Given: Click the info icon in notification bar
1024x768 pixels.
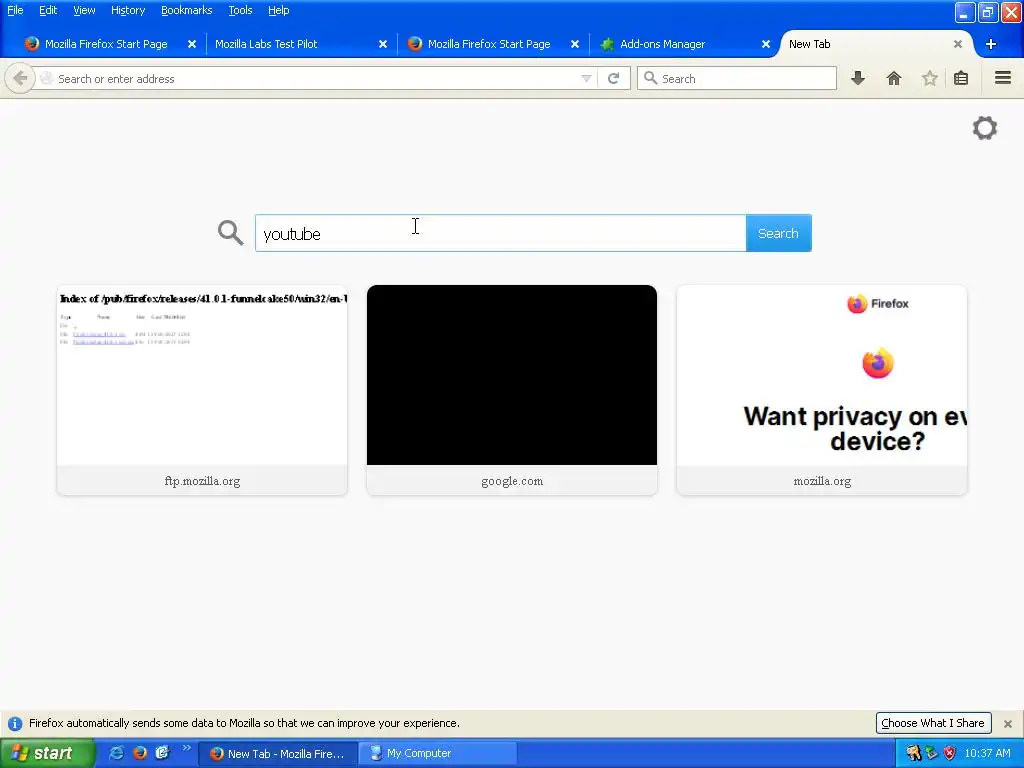Looking at the screenshot, I should pyautogui.click(x=14, y=724).
